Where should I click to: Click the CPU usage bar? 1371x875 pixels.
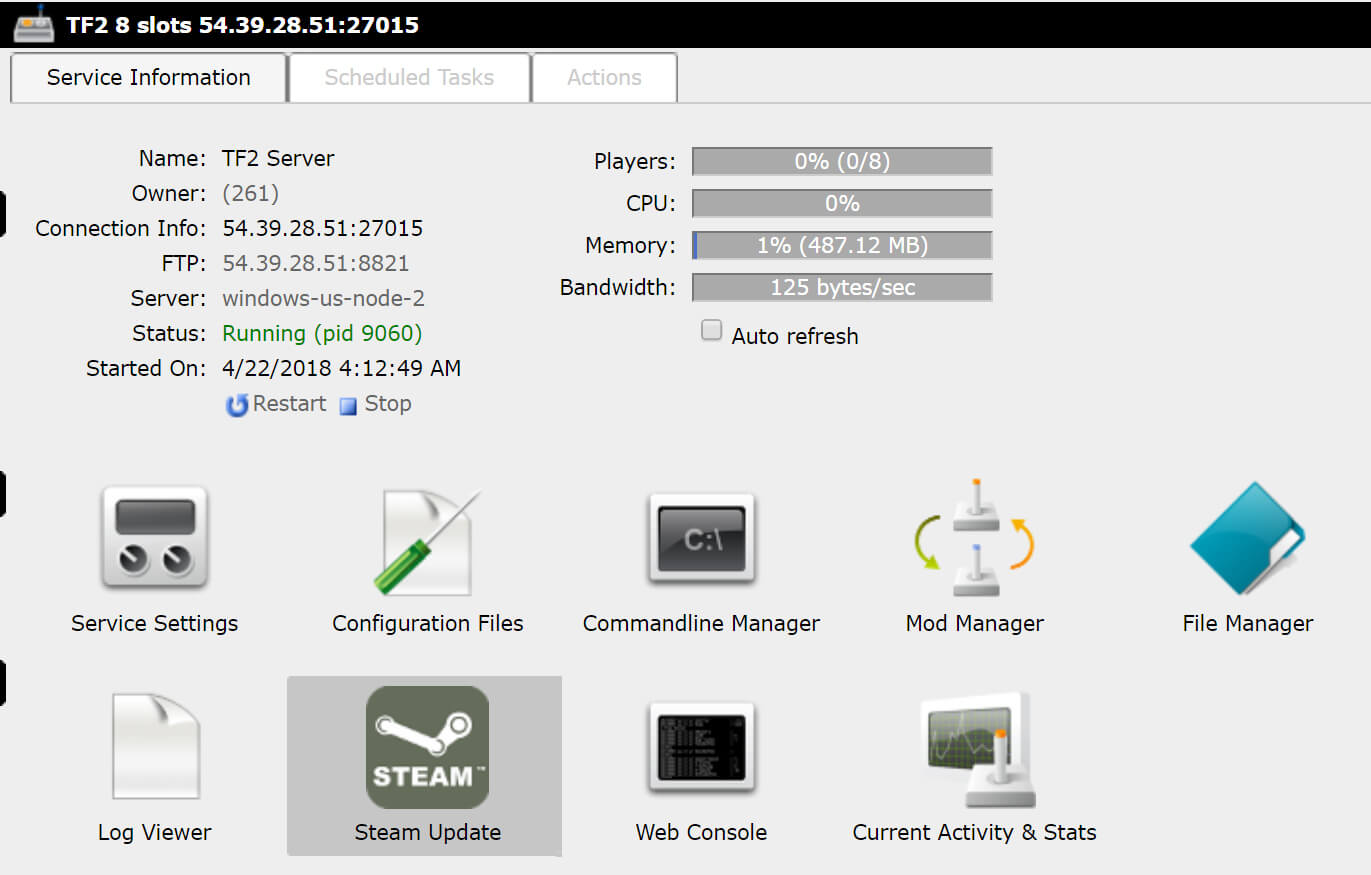pyautogui.click(x=842, y=203)
